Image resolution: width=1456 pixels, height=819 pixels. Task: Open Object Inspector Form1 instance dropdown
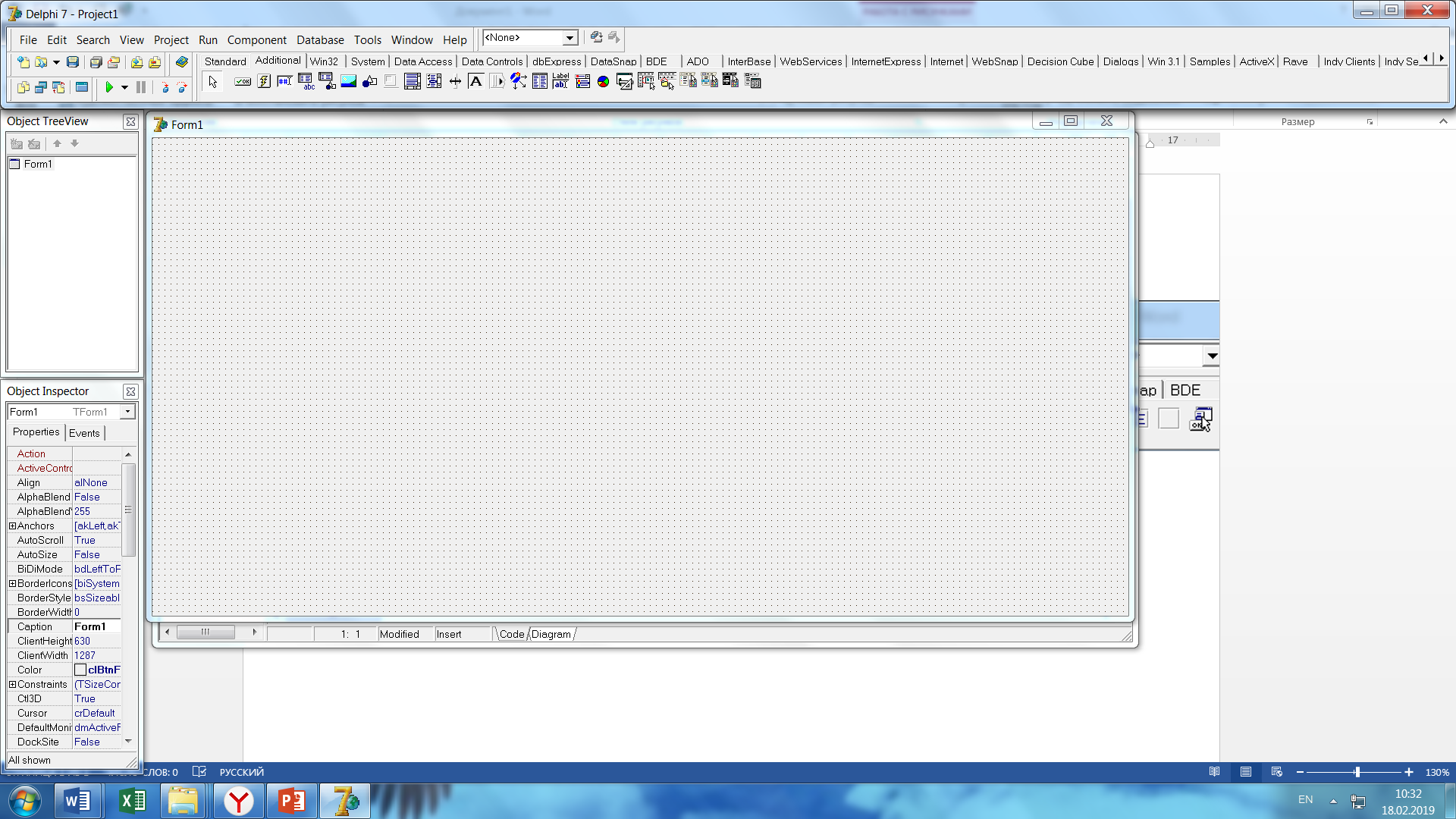point(127,412)
